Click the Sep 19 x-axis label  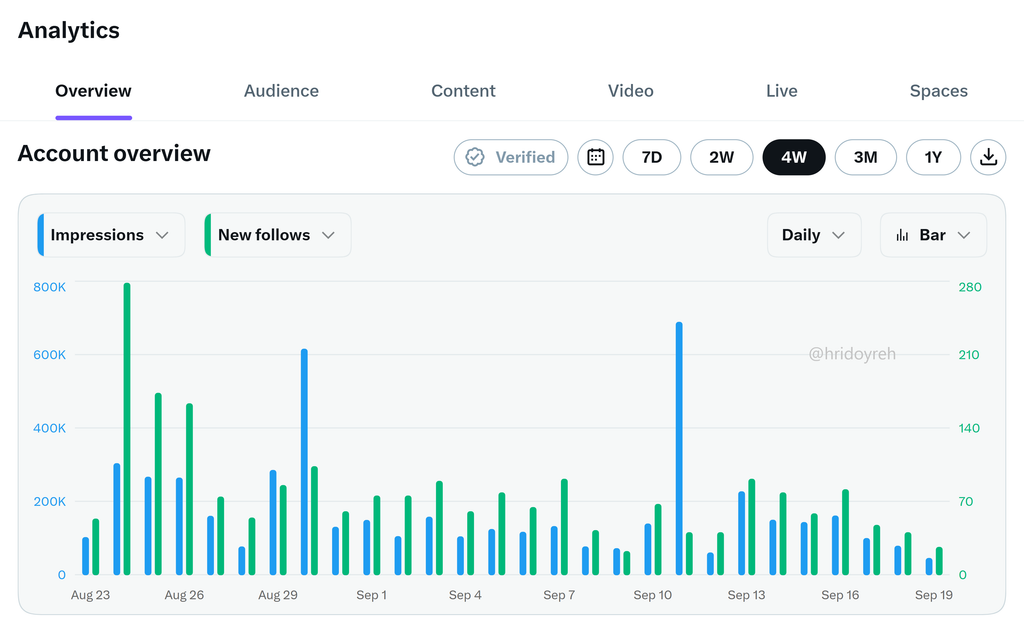[x=934, y=595]
